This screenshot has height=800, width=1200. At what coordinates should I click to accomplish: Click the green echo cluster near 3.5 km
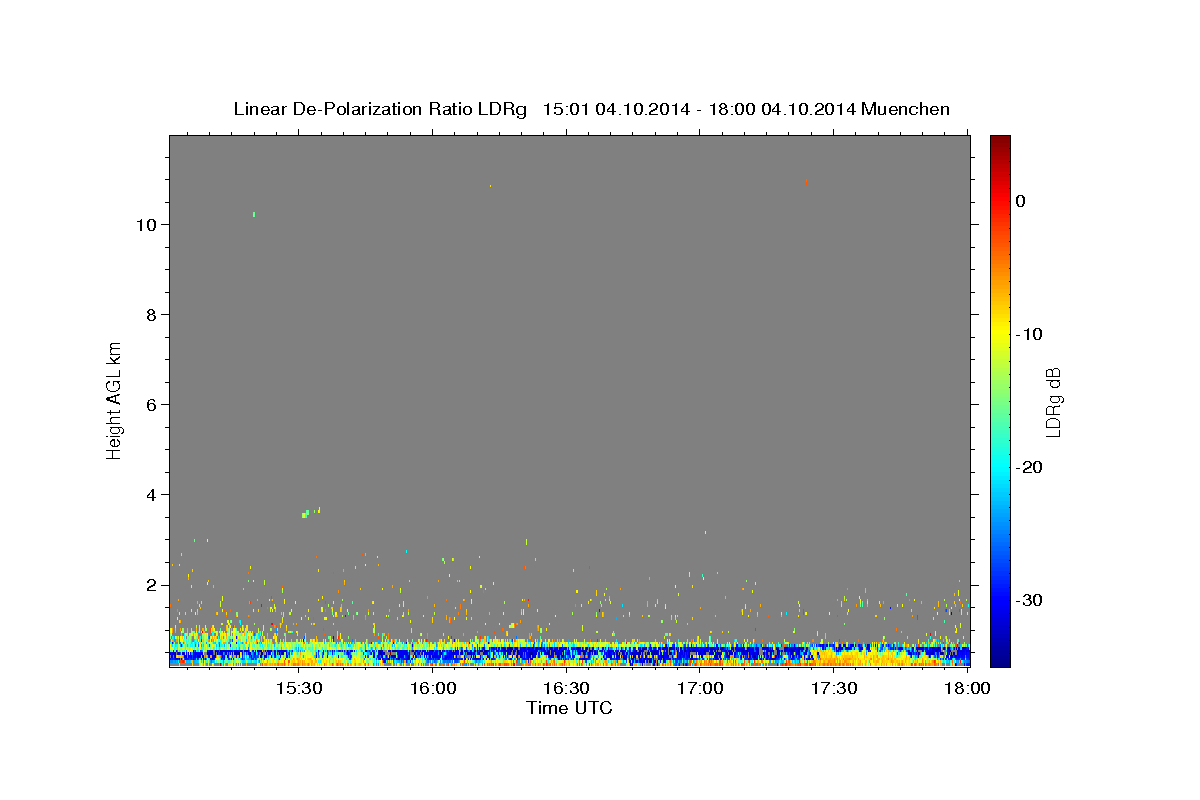click(305, 514)
